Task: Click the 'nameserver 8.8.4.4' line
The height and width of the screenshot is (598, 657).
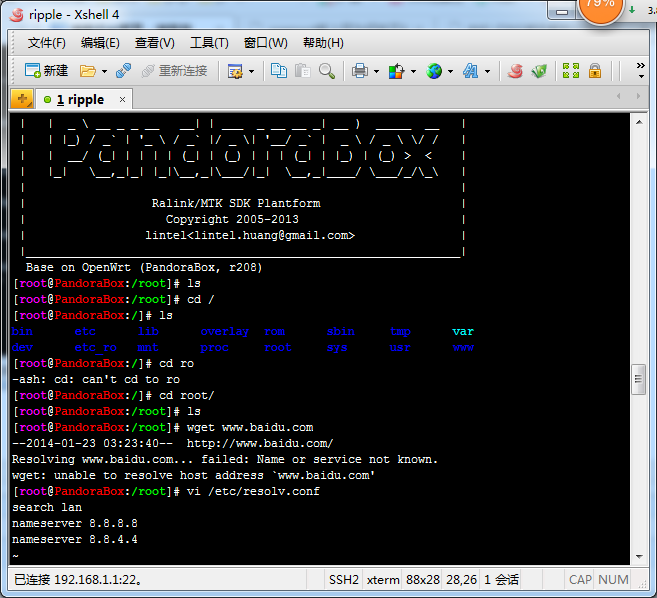Action: point(75,540)
